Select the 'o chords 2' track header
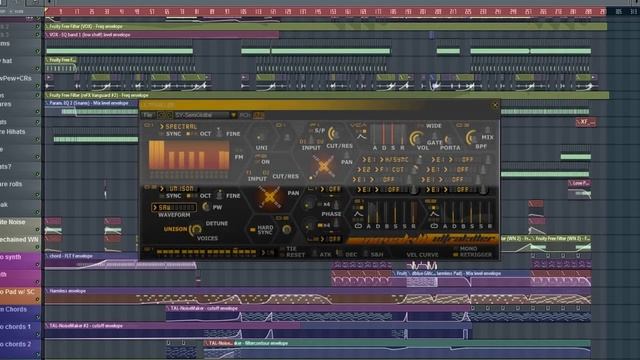The width and height of the screenshot is (640, 360). click(20, 348)
